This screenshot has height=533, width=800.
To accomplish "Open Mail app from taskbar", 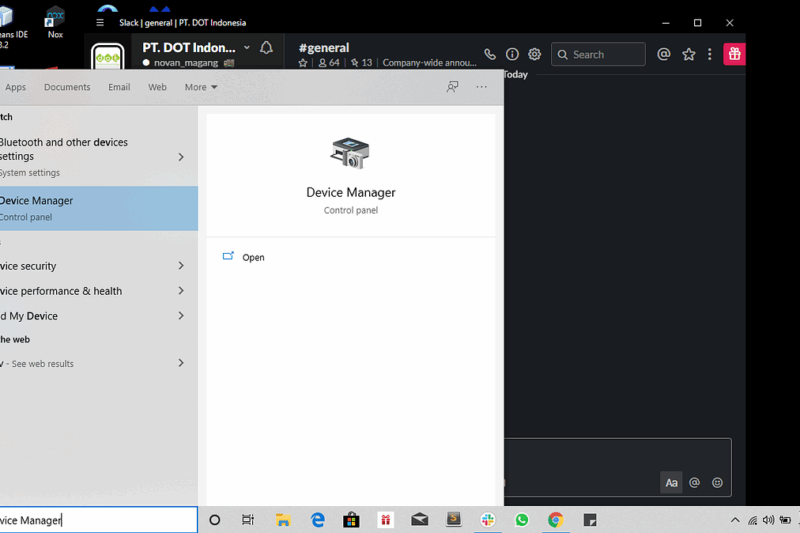I will (419, 520).
